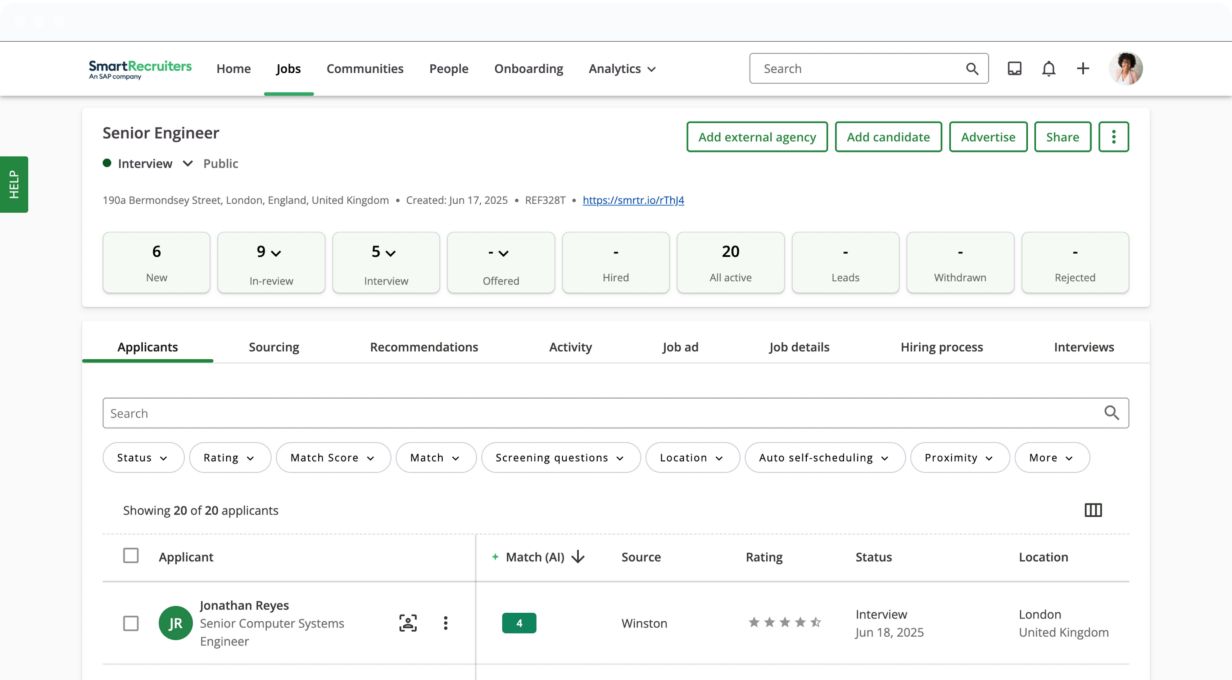Expand the Interview job status dropdown
The width and height of the screenshot is (1232, 680).
(x=187, y=164)
